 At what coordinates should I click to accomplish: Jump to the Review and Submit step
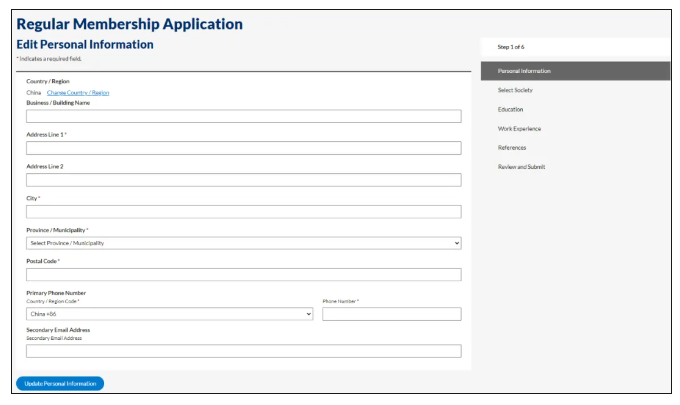[x=521, y=166]
